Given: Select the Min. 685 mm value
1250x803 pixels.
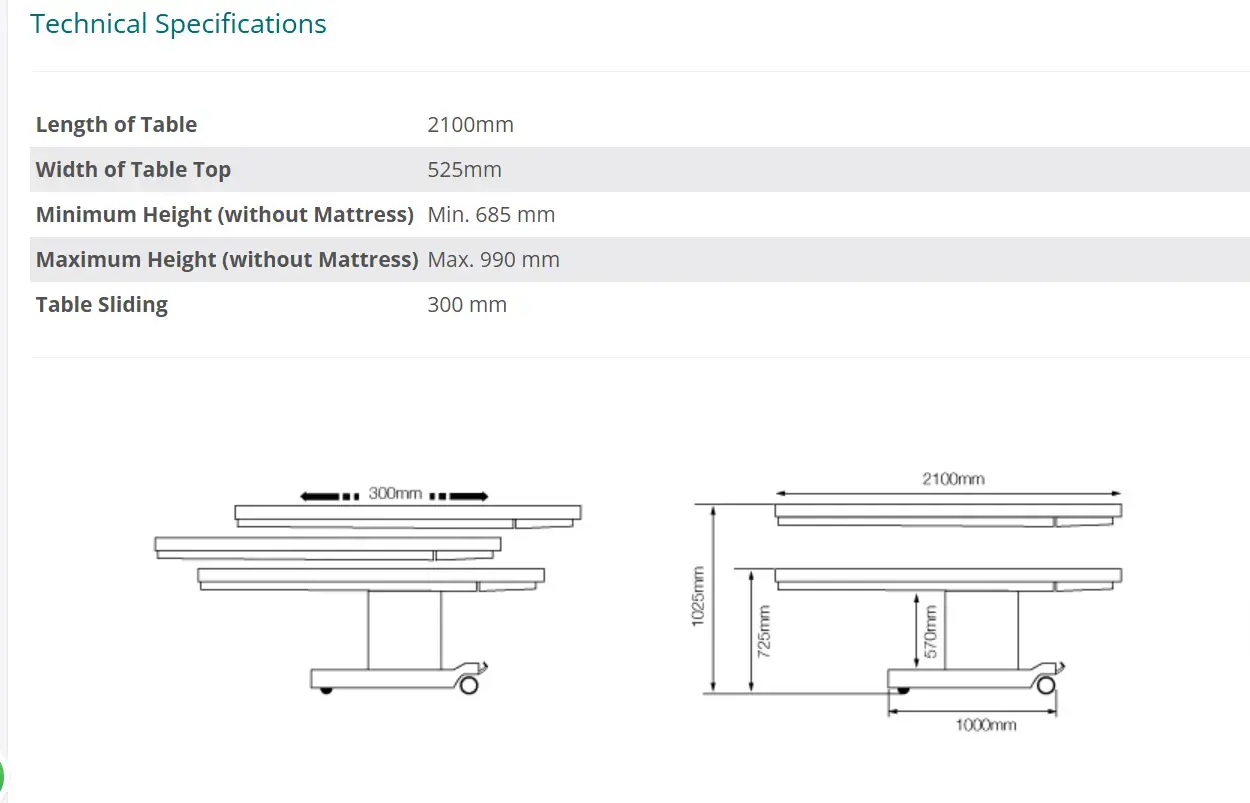Looking at the screenshot, I should [490, 215].
